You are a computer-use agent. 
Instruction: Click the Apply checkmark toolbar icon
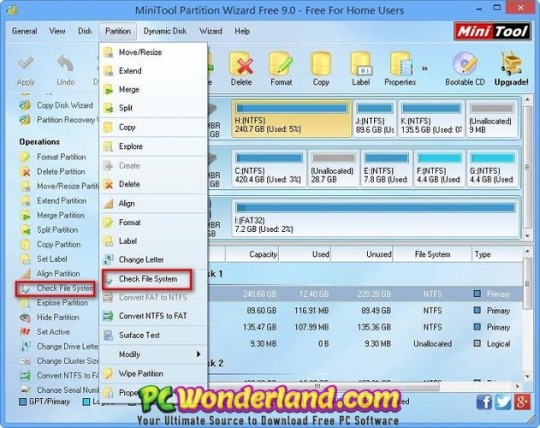pos(25,63)
